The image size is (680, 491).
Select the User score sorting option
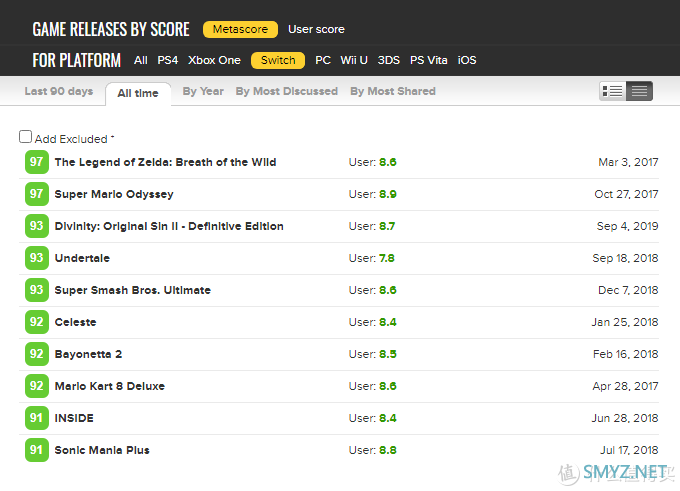coord(316,29)
